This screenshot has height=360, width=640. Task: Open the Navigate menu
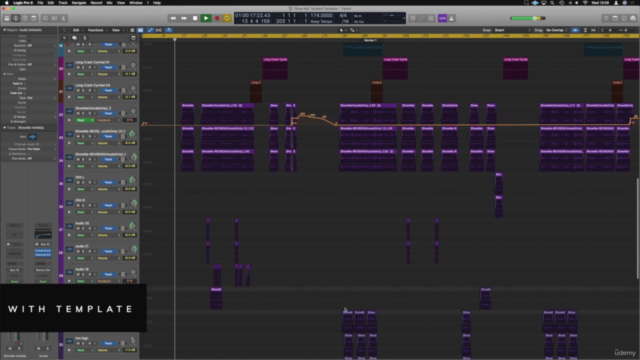[79, 3]
